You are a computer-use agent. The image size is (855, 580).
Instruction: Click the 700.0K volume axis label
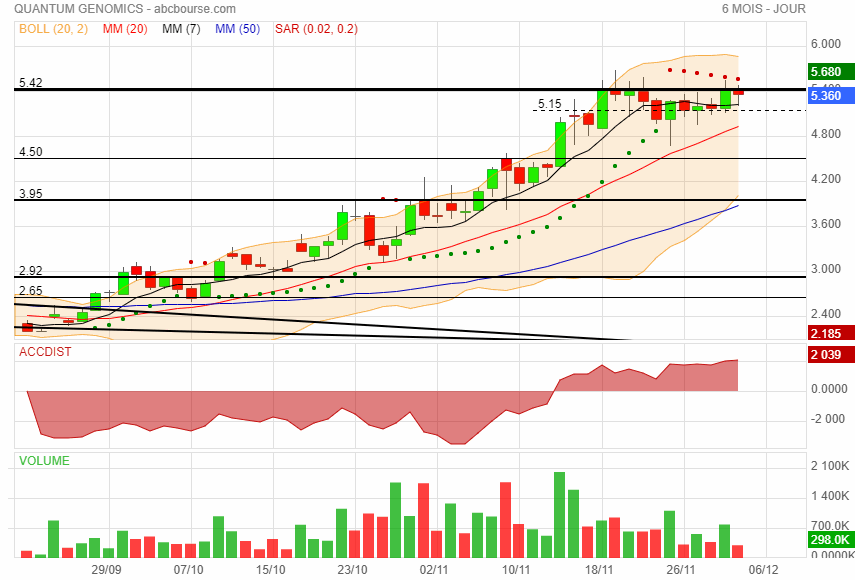click(829, 525)
